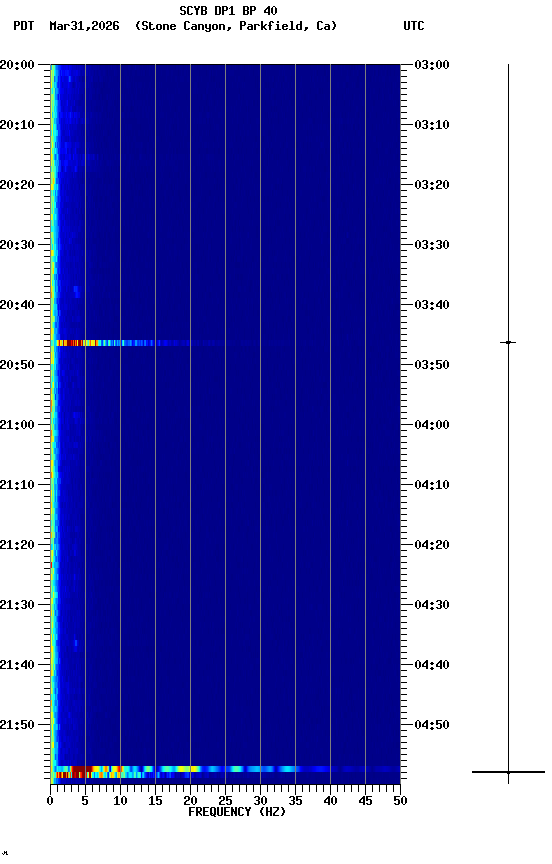
Task: Click the 04:40 UTC time label
Action: pyautogui.click(x=432, y=666)
